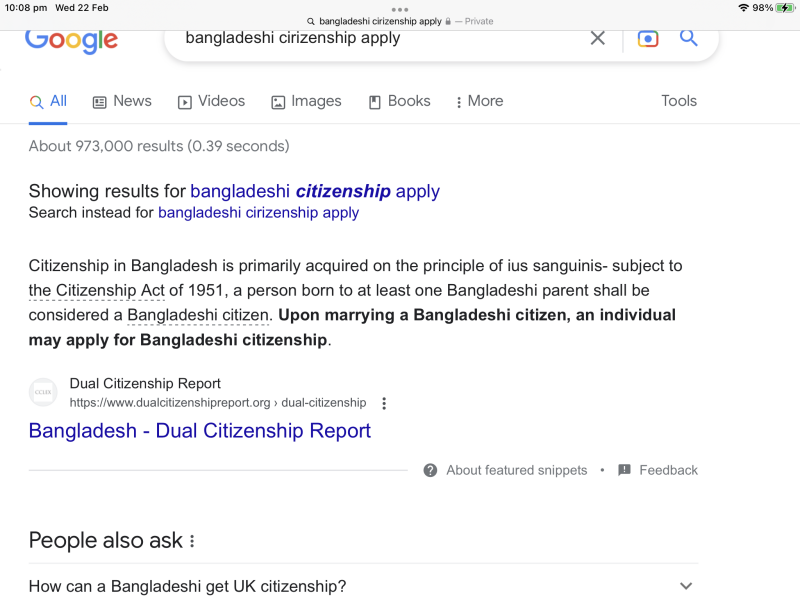Open the Videos results tab
This screenshot has width=800, height=600.
(211, 101)
